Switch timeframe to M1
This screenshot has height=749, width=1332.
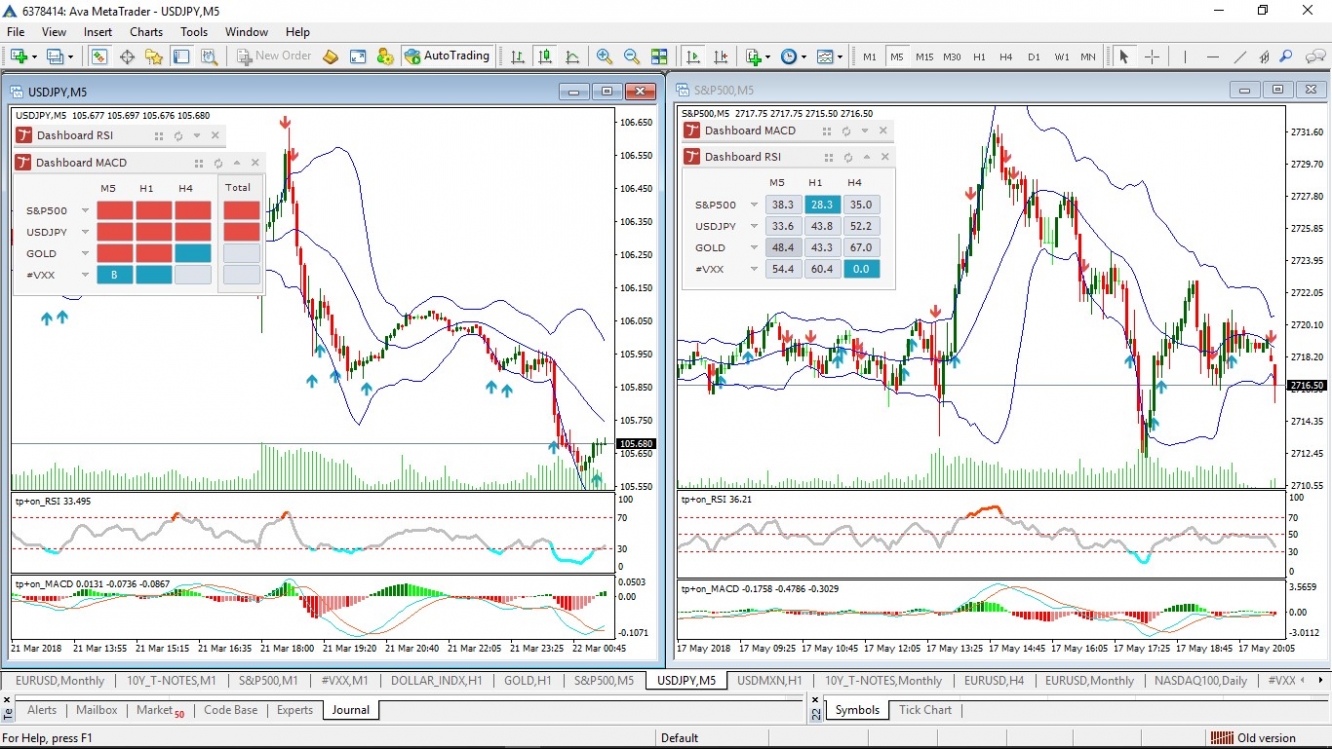(x=870, y=57)
